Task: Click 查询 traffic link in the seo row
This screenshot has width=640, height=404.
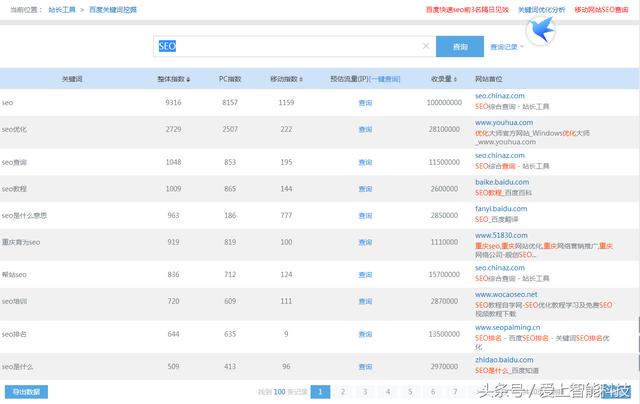Action: tap(365, 103)
